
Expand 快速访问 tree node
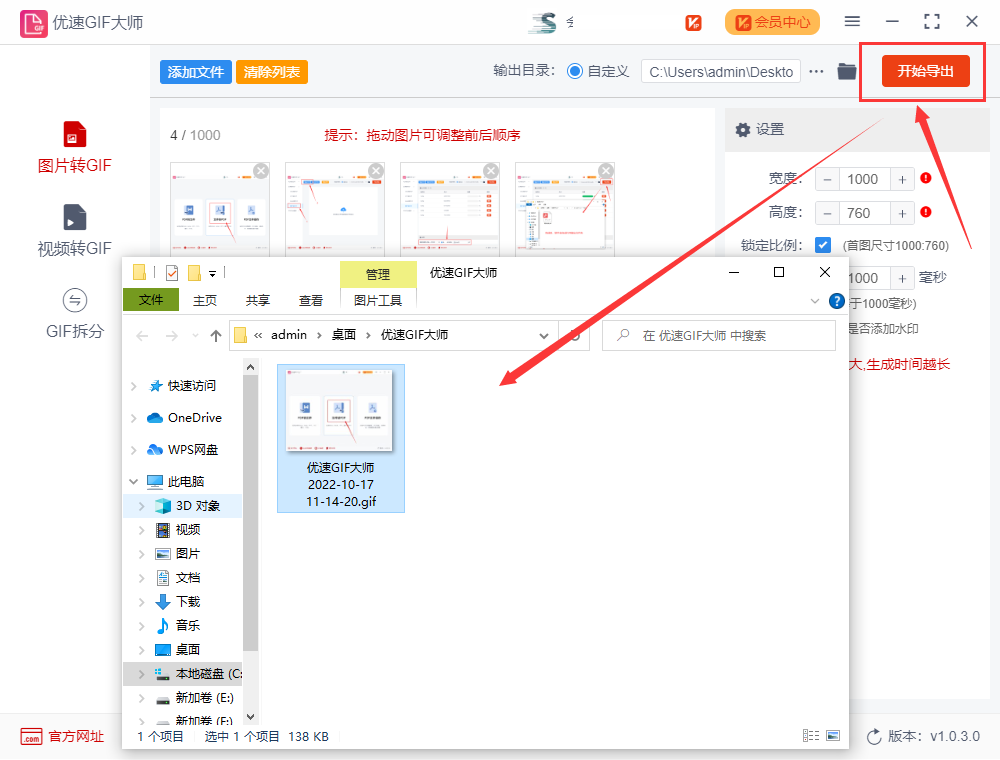[x=133, y=386]
